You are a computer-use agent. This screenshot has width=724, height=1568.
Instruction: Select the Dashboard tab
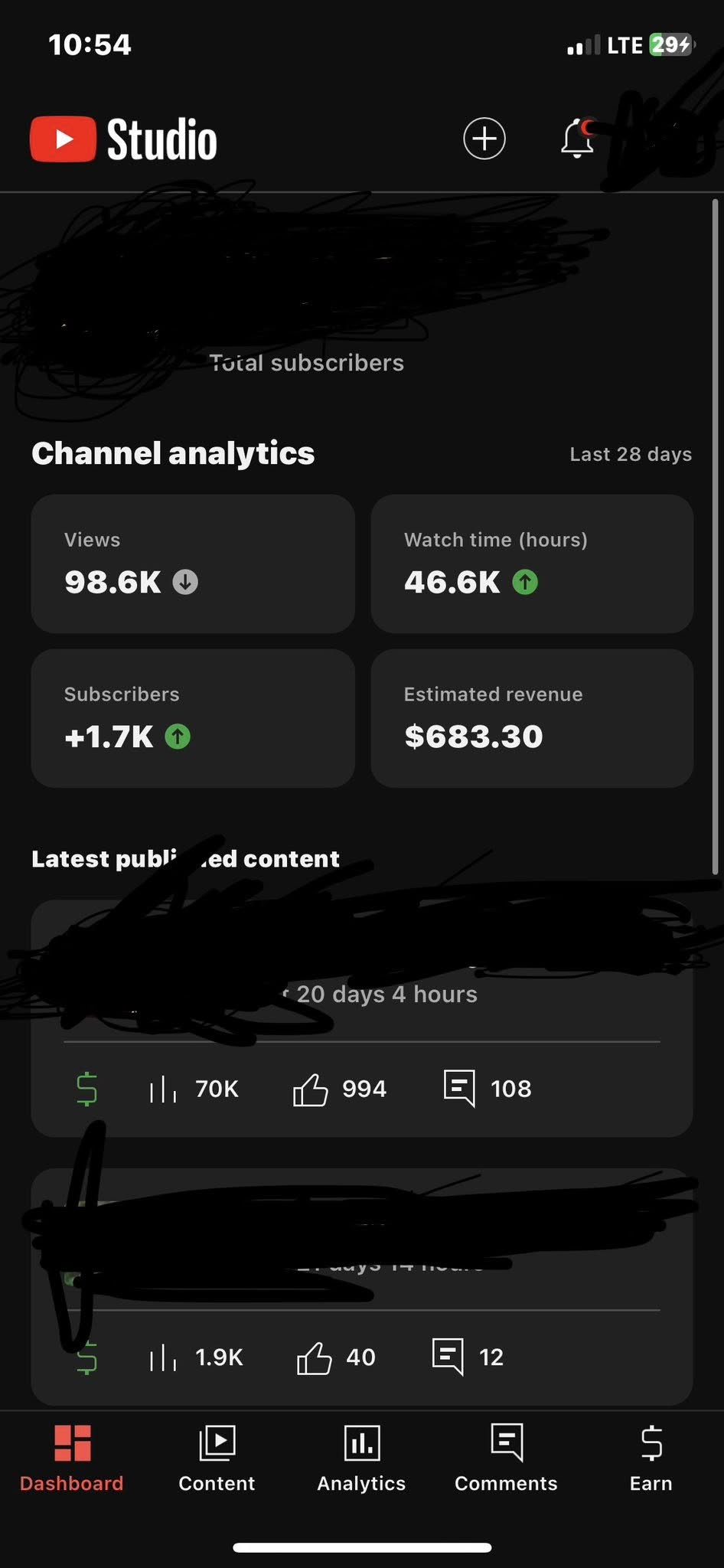72,1459
